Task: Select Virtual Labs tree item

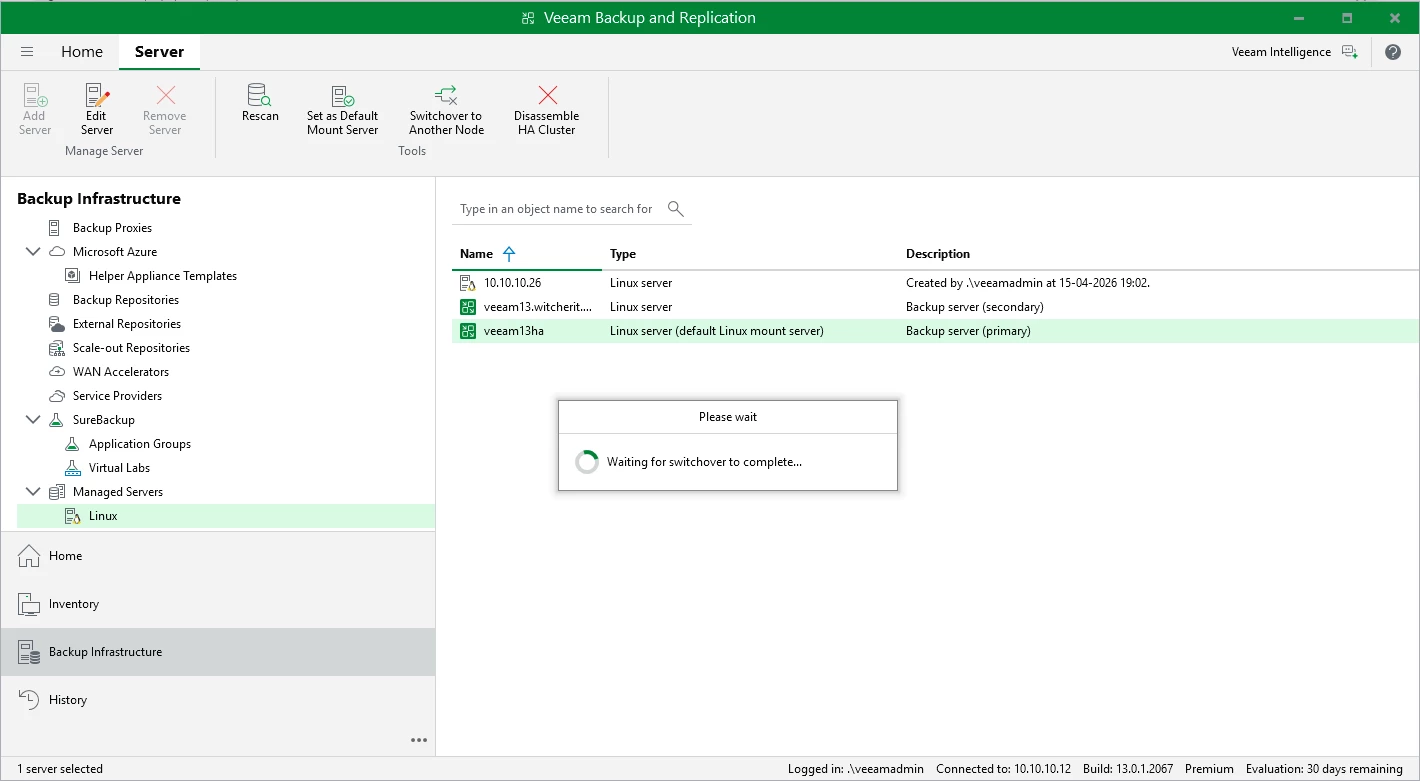Action: coord(119,468)
